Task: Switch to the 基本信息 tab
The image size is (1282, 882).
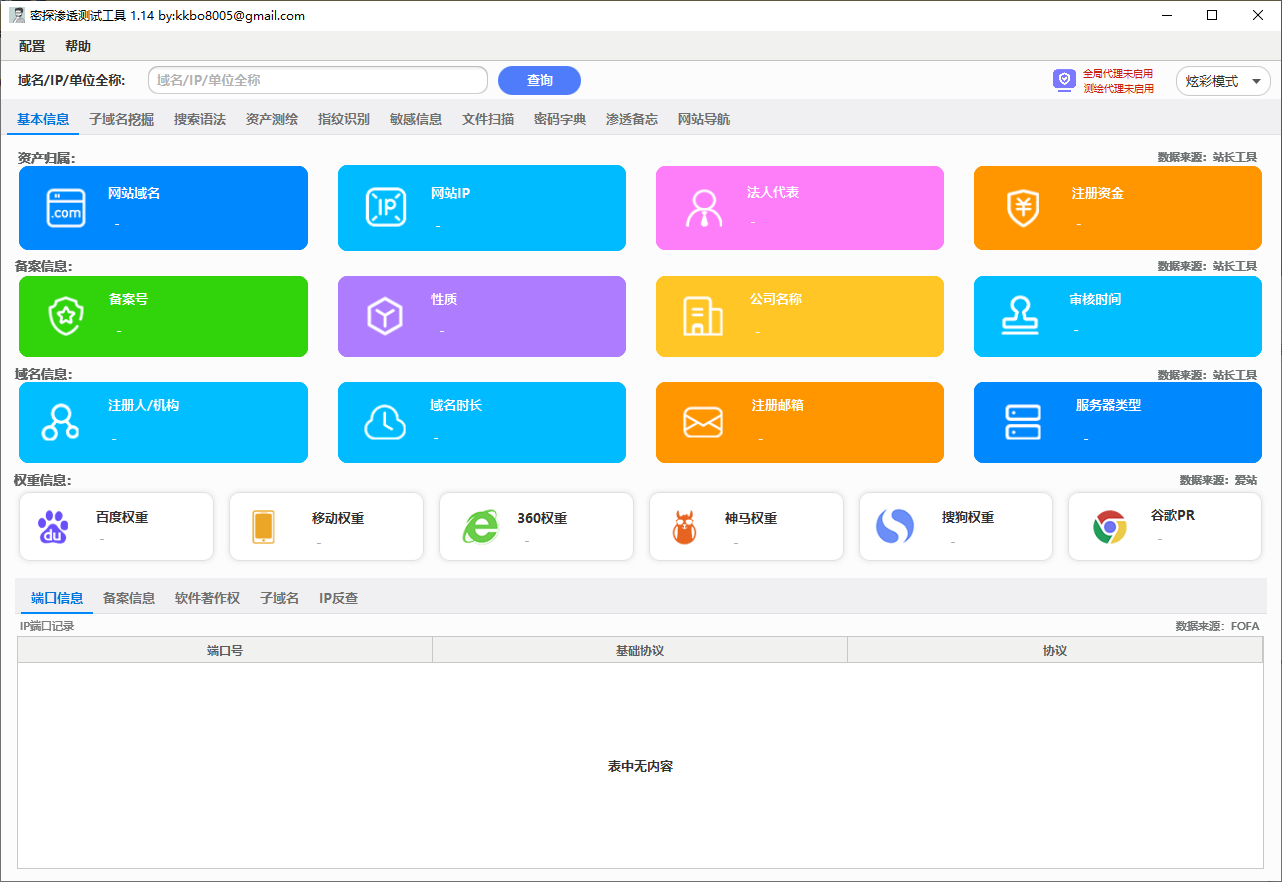Action: coord(43,119)
